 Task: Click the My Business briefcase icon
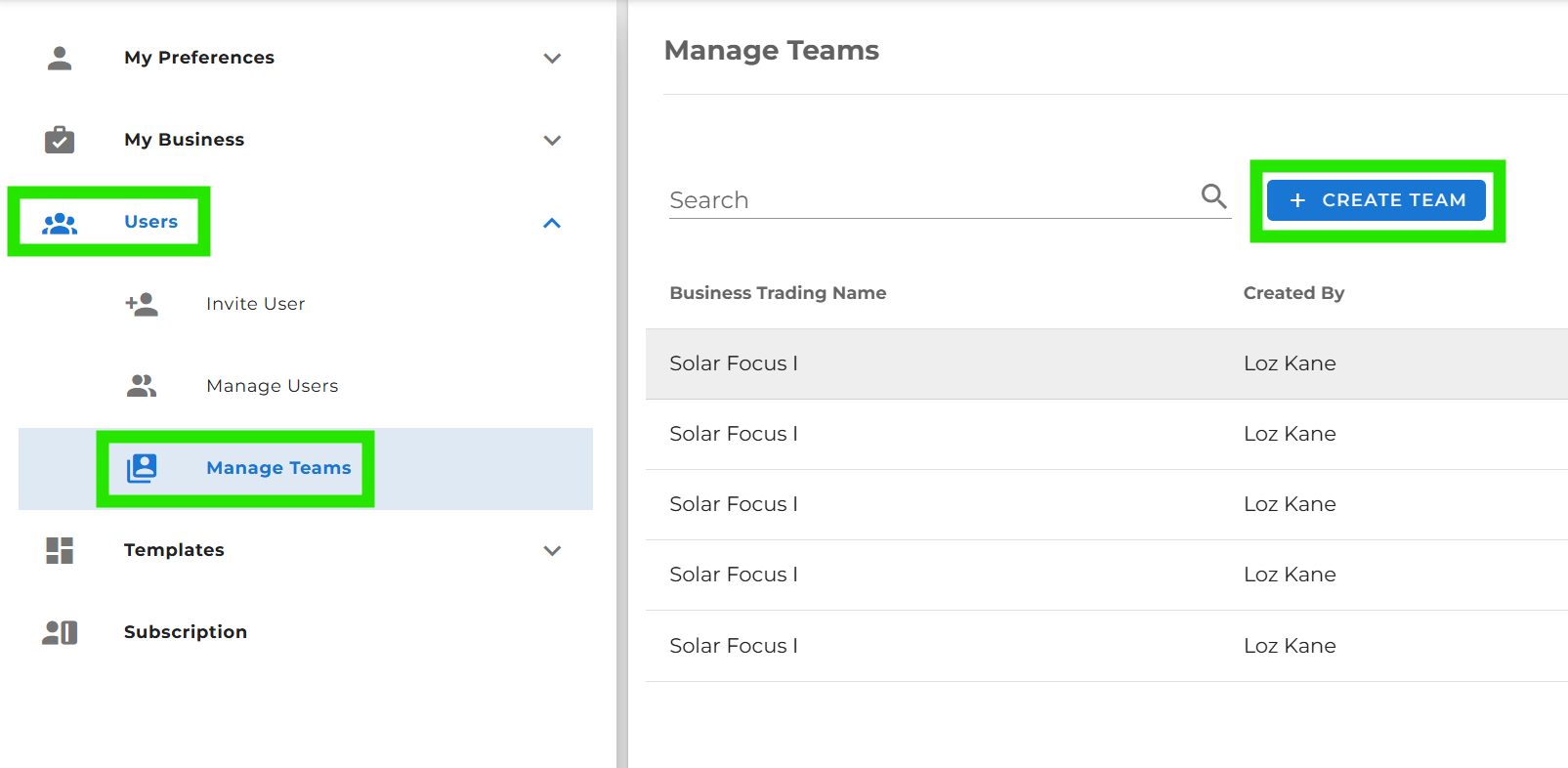point(60,140)
